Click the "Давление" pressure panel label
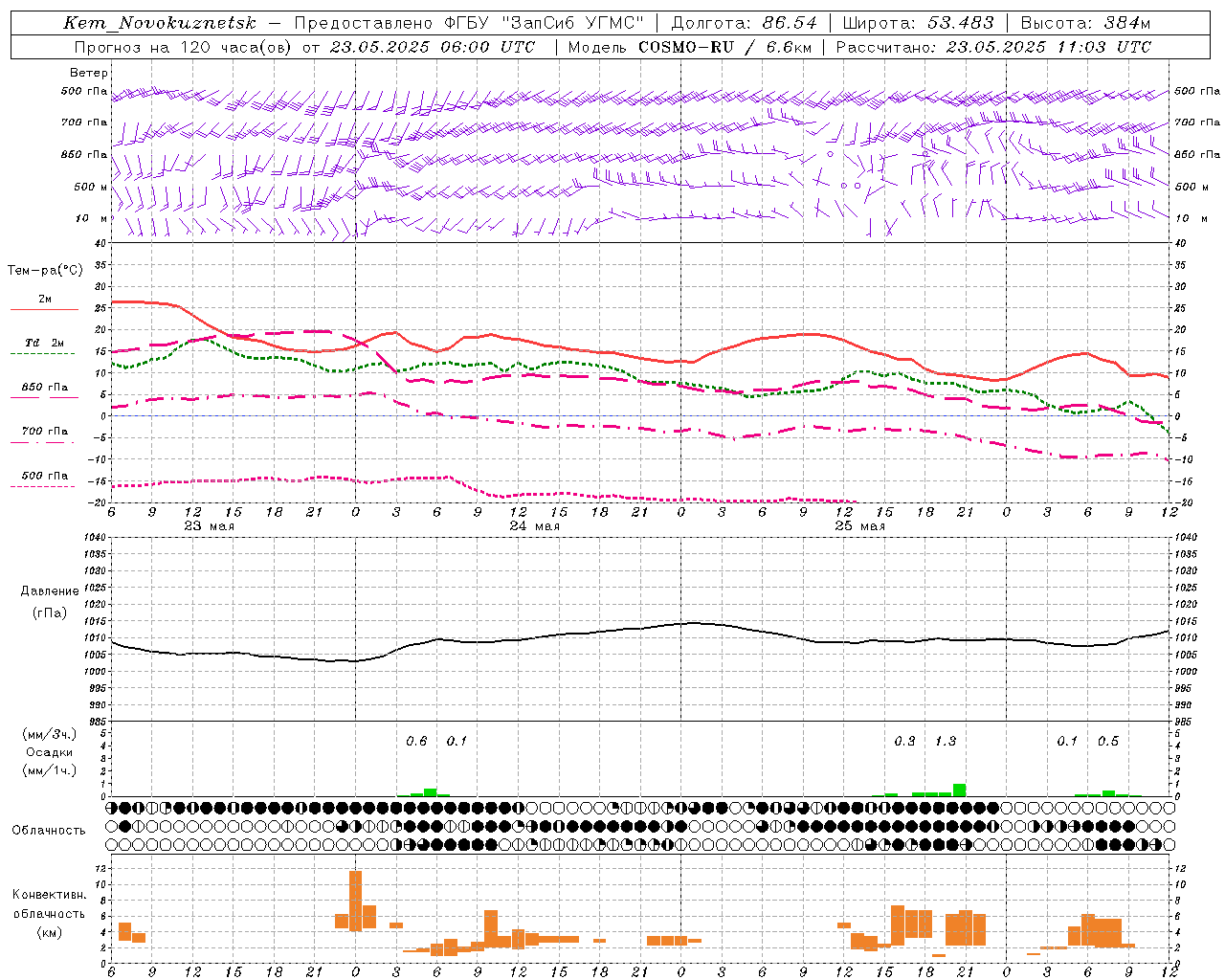The width and height of the screenshot is (1225, 980). click(x=52, y=591)
